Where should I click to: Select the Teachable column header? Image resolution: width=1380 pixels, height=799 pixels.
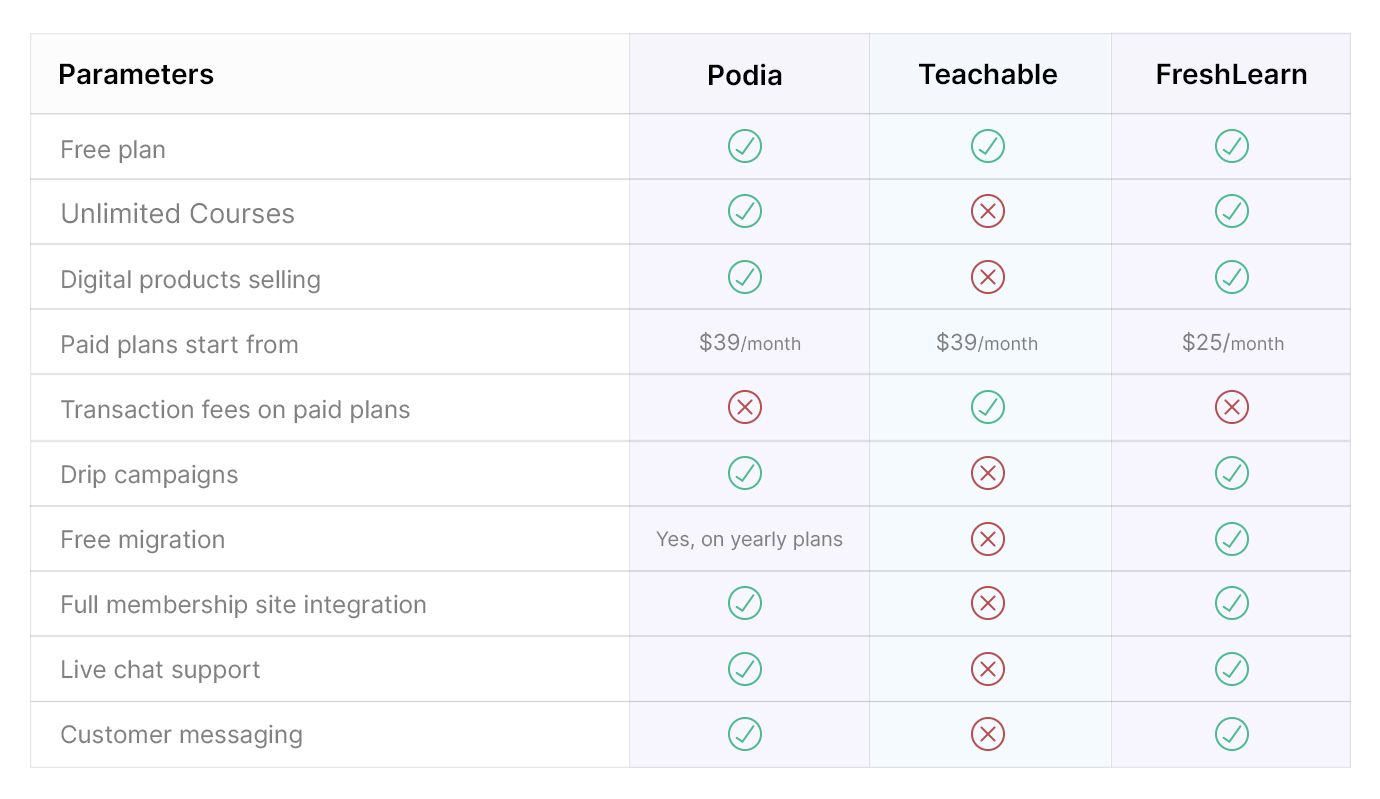click(x=988, y=75)
